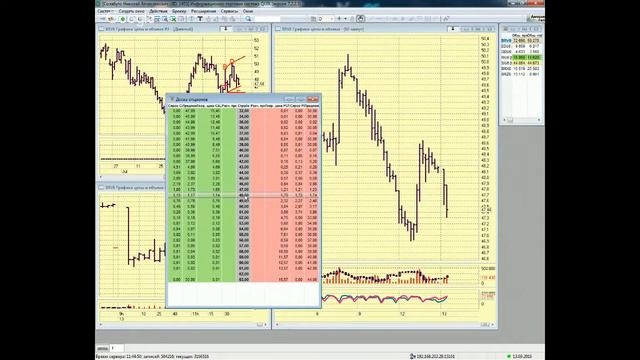The height and width of the screenshot is (360, 640).
Task: Open the Брокер menu
Action: pyautogui.click(x=179, y=11)
